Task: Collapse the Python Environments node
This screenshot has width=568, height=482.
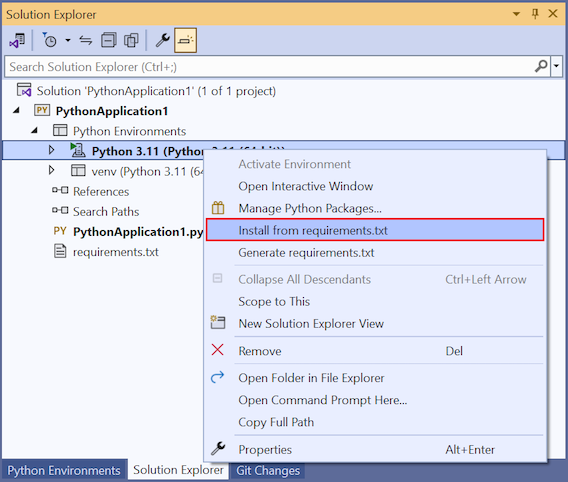Action: (34, 130)
